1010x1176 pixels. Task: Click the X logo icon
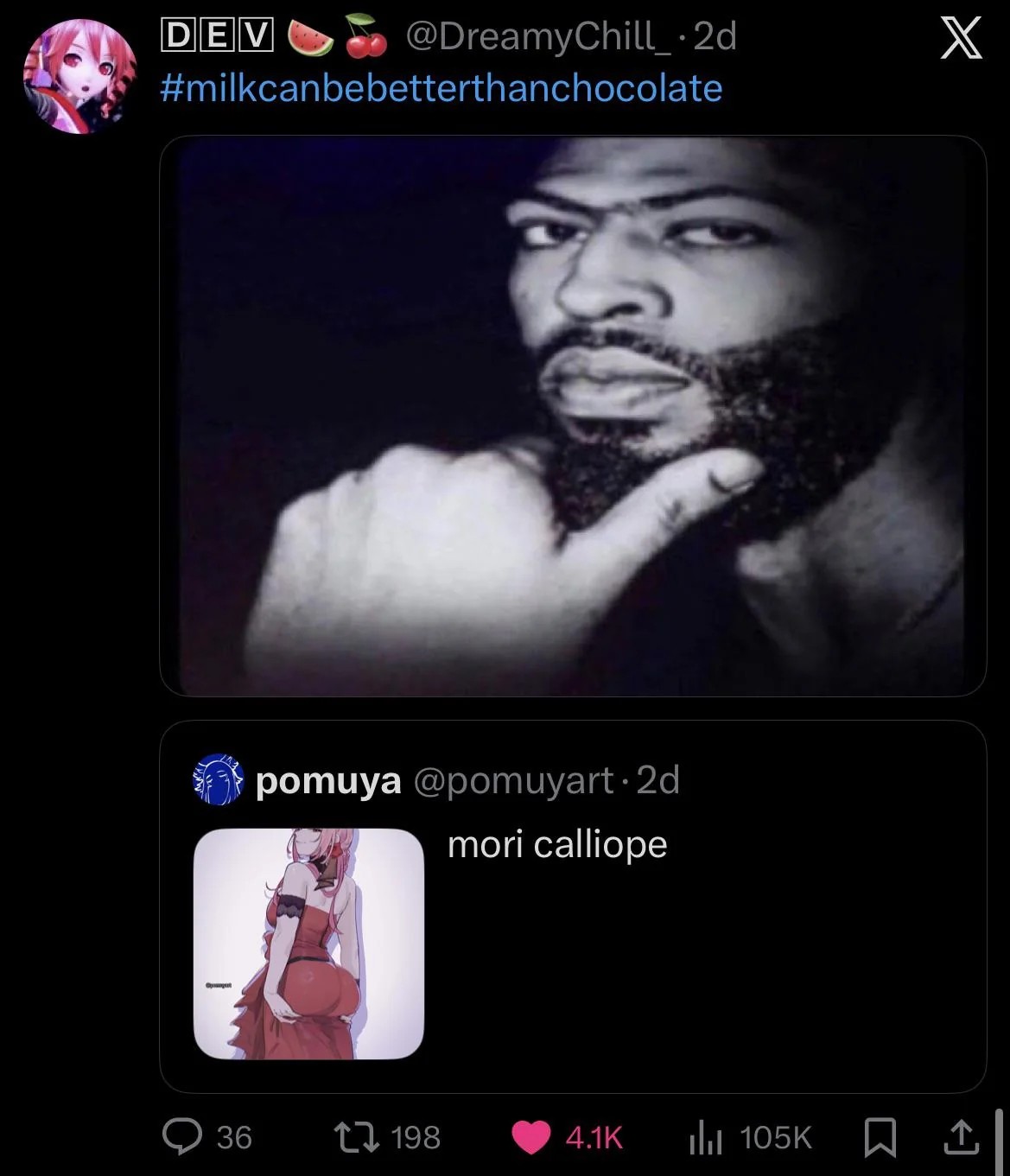[x=960, y=40]
